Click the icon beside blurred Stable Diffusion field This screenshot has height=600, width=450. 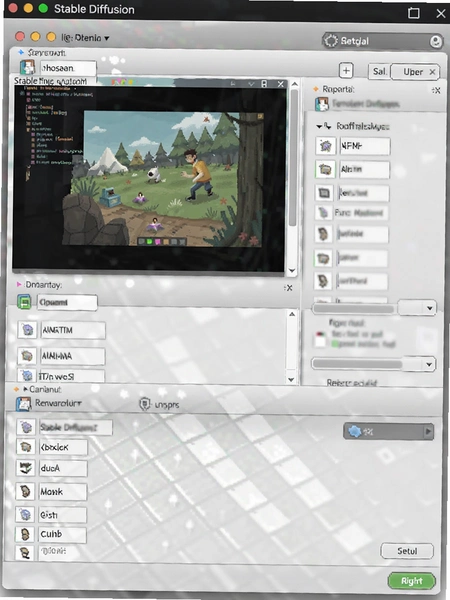tap(26, 427)
